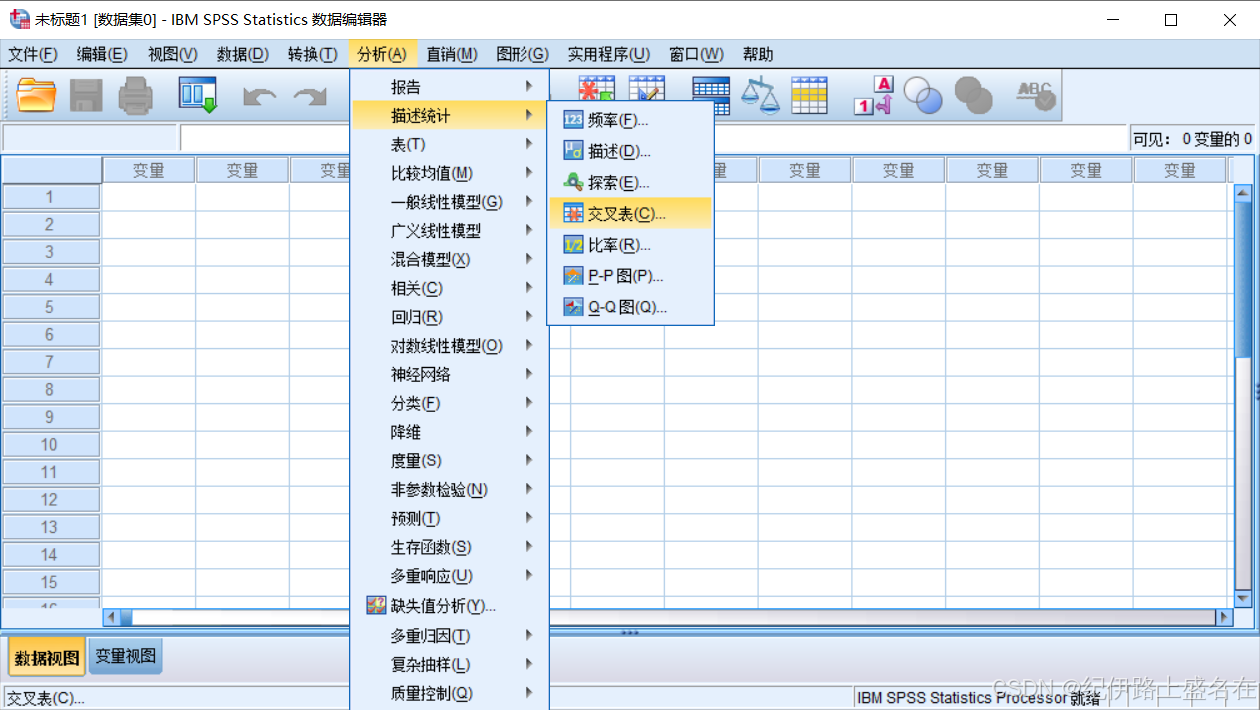Click the 探索(E) binoculars icon
This screenshot has height=710, width=1260.
[x=573, y=182]
